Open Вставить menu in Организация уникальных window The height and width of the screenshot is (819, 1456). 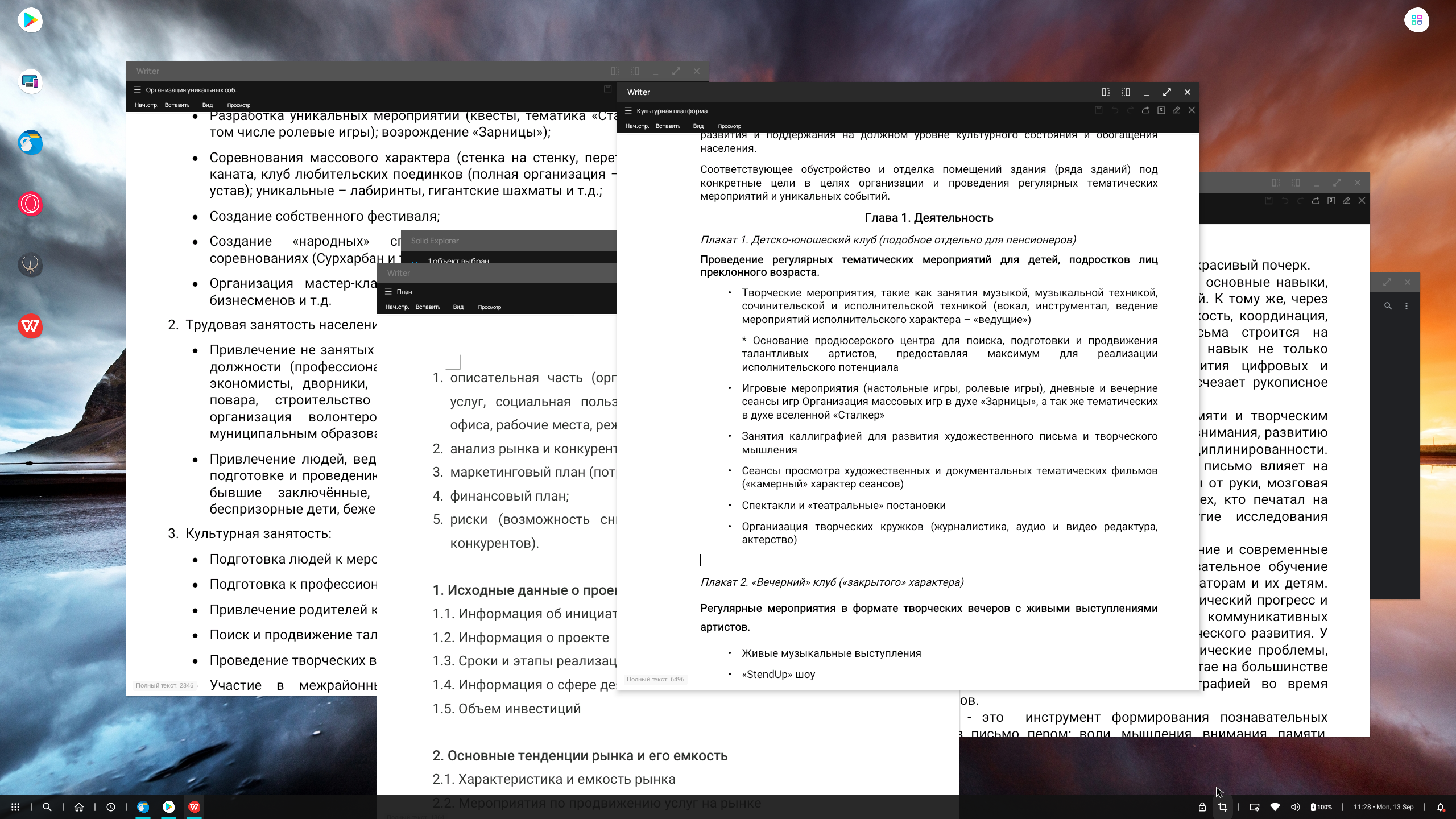[x=177, y=105]
